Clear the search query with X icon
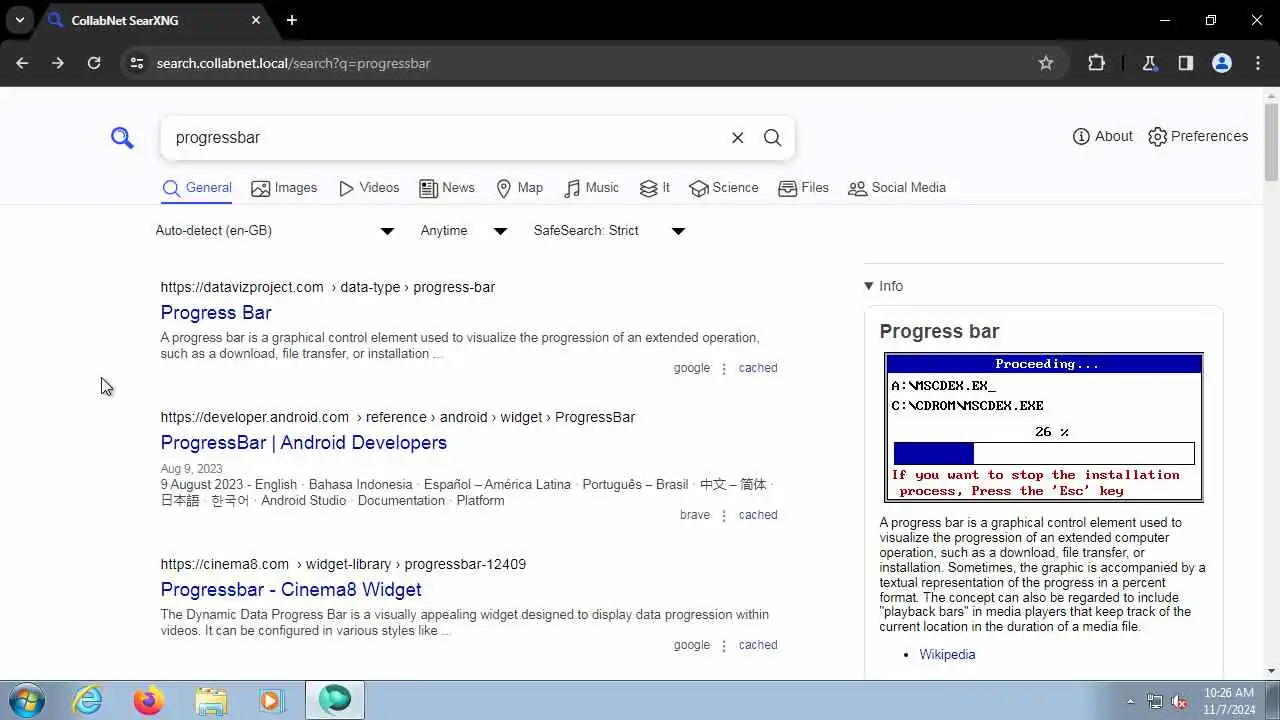 coord(738,138)
